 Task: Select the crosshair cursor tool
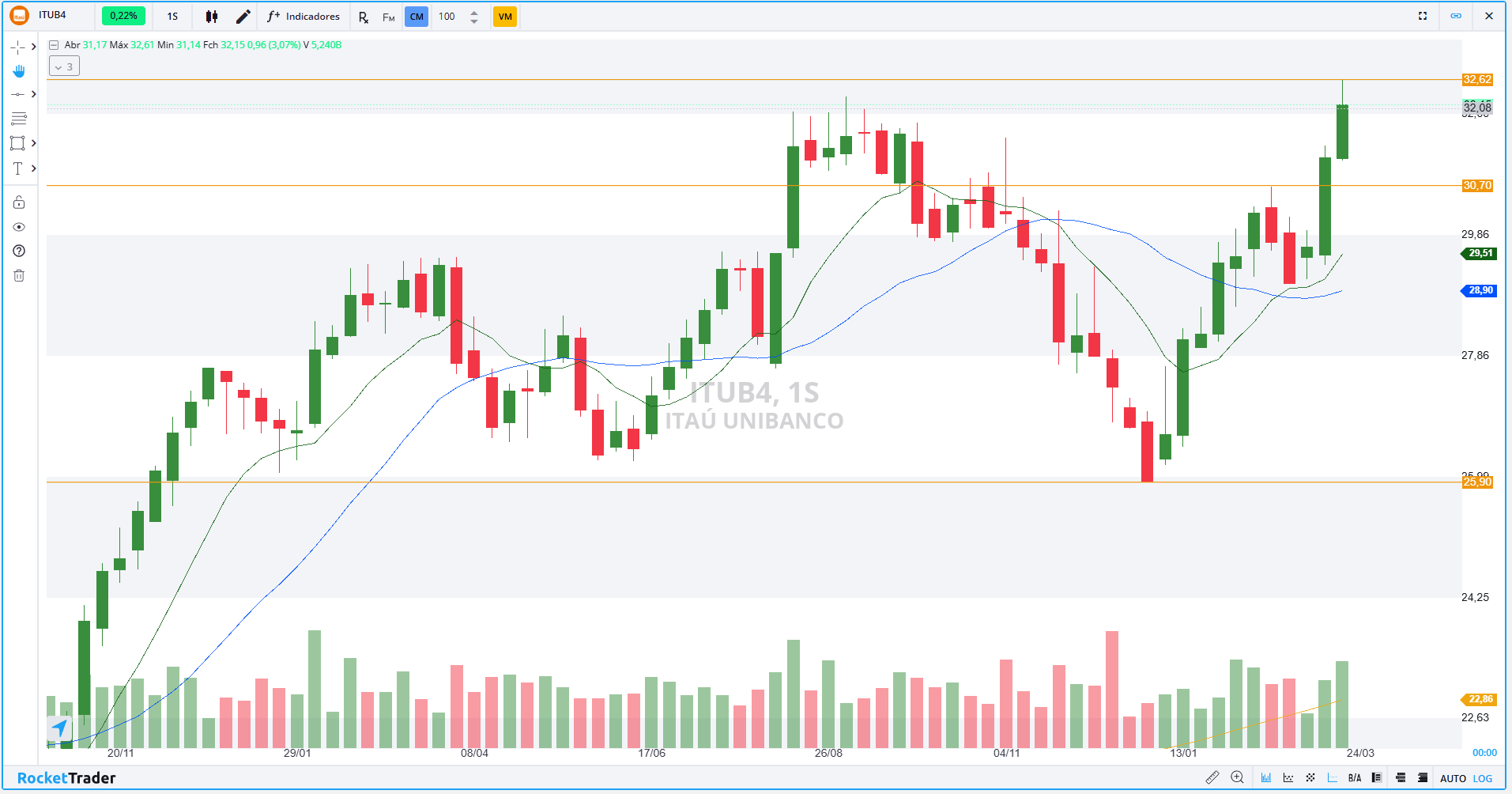pos(19,47)
